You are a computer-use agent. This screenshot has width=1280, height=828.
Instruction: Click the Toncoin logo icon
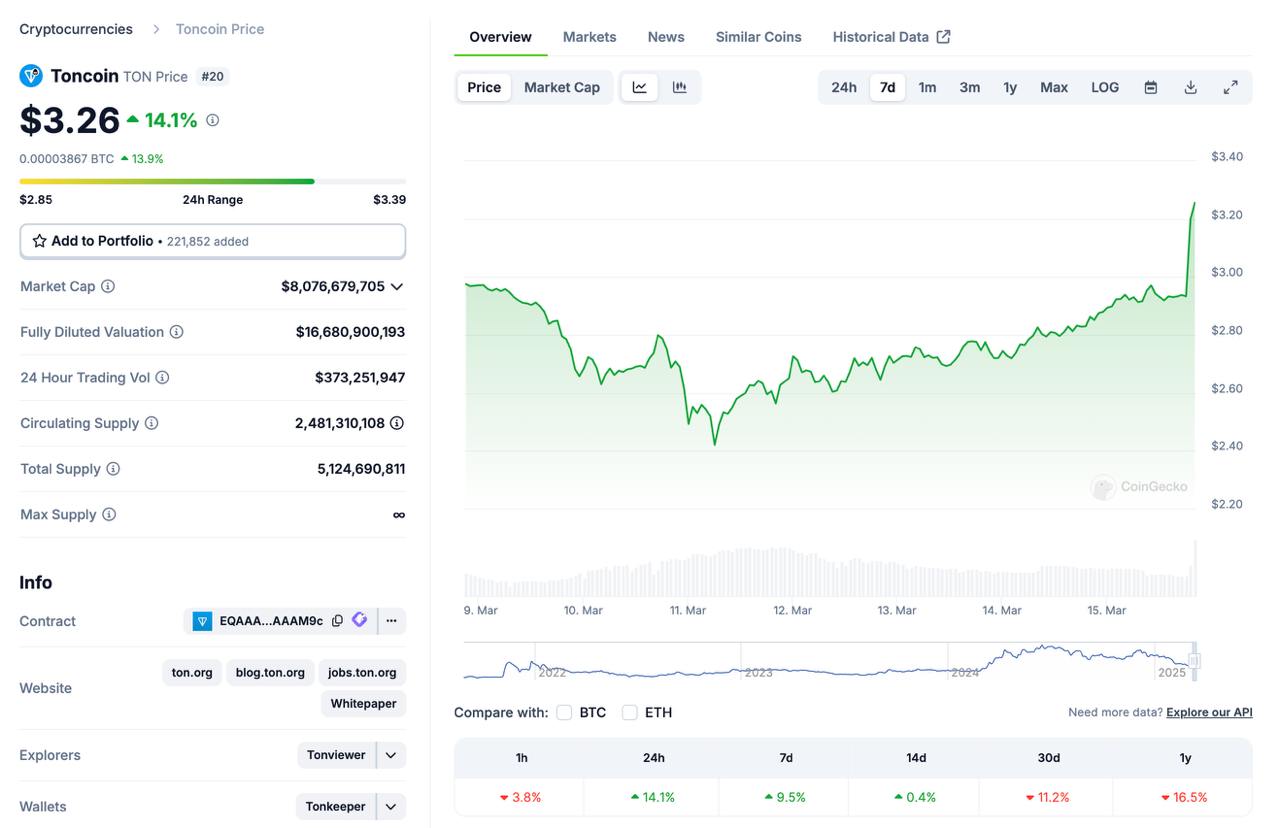pyautogui.click(x=31, y=76)
